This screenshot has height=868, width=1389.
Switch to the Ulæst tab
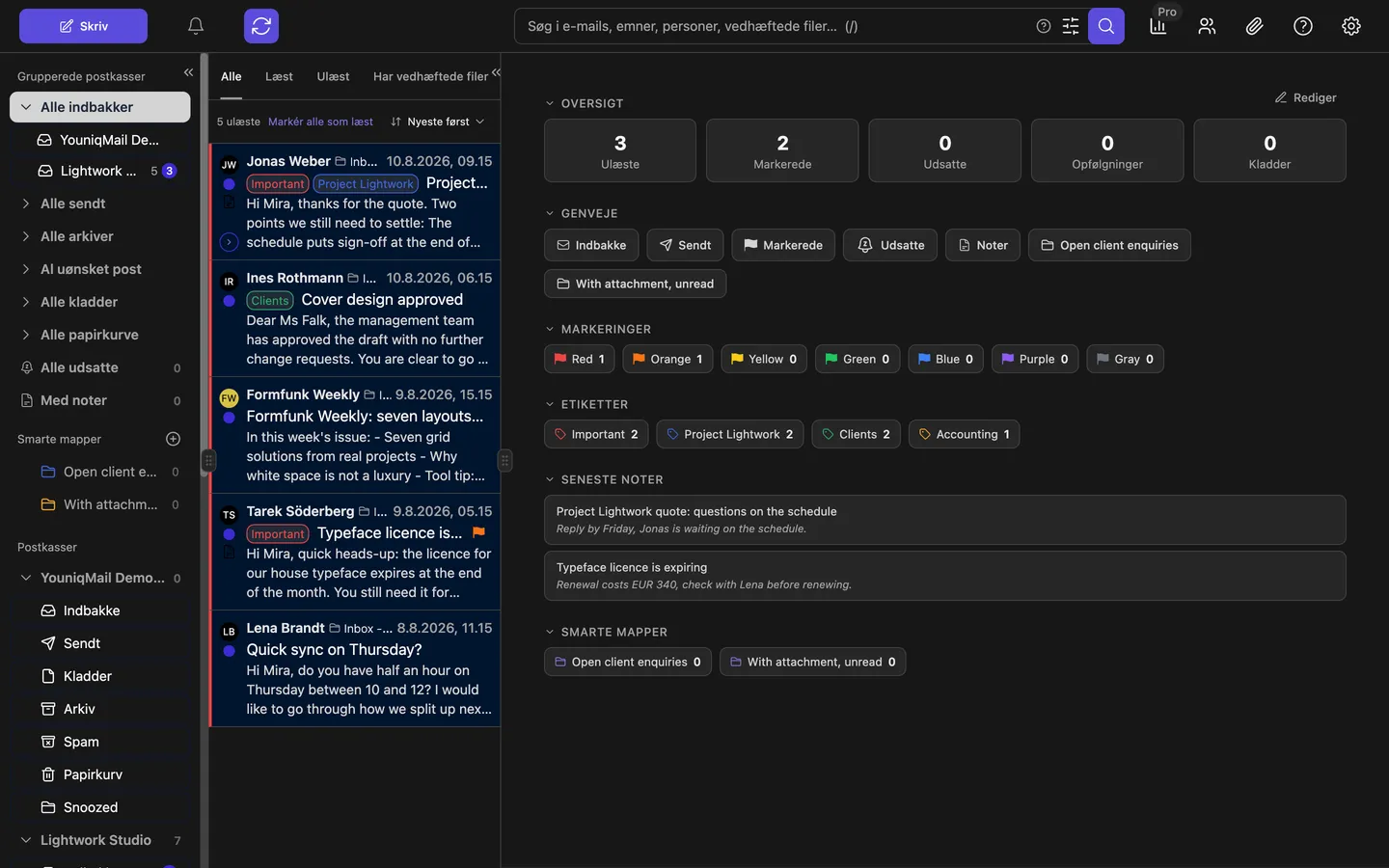coord(333,76)
